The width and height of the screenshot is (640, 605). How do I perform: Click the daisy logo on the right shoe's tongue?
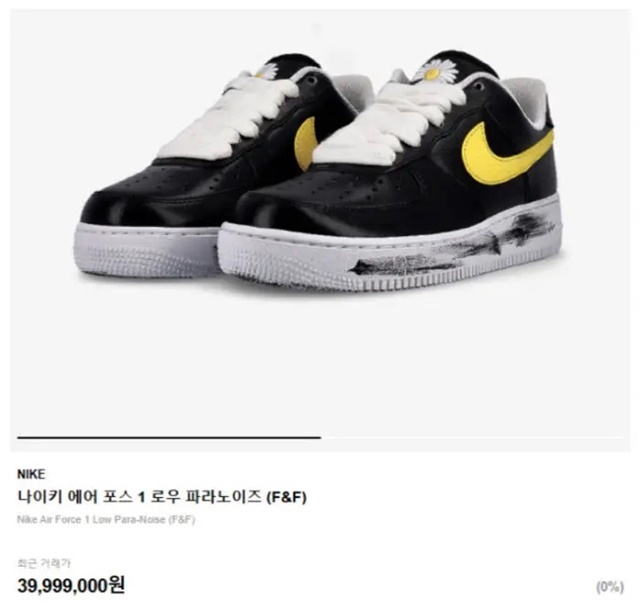point(433,73)
